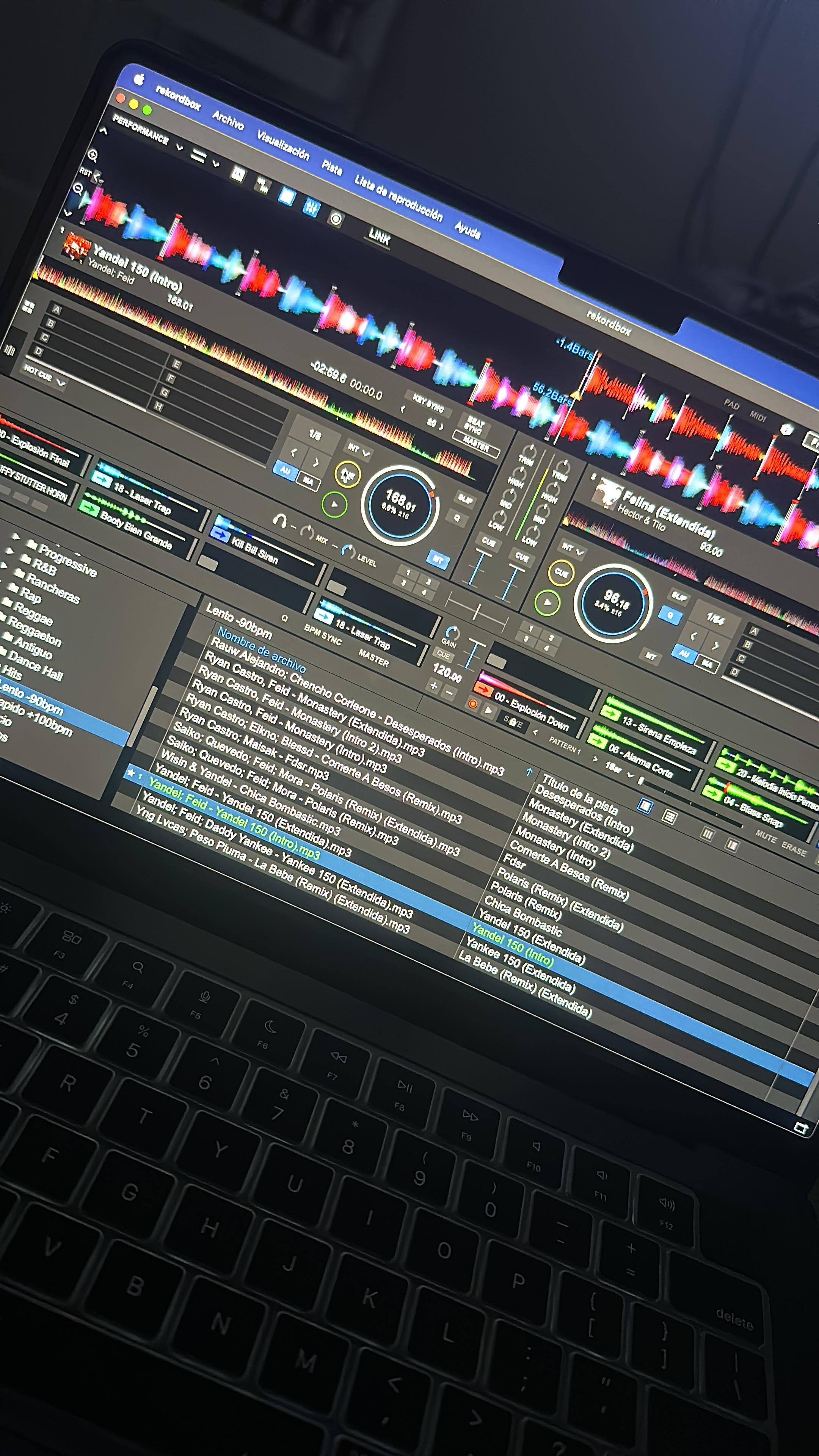Click the waveform zoom-in magnifier icon
Screen dimensions: 819x1456
92,155
